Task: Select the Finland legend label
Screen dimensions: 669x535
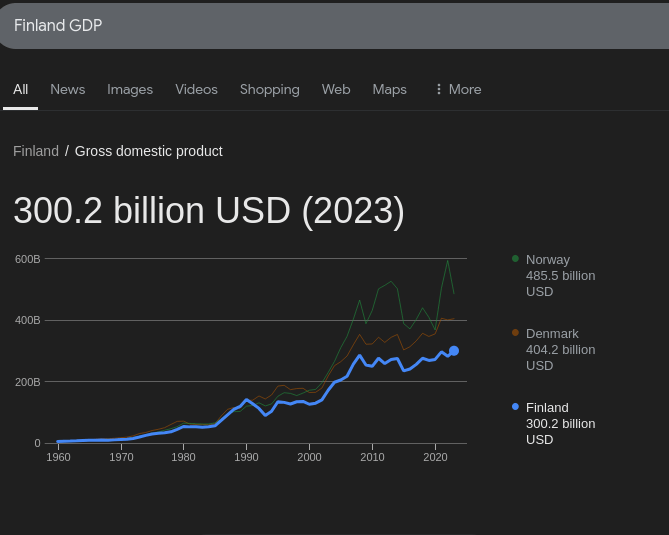Action: (547, 408)
